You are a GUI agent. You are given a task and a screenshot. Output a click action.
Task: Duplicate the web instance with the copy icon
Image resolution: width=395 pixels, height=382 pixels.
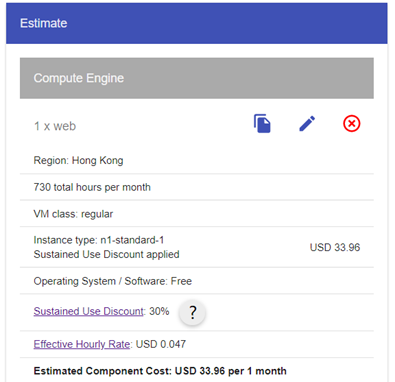point(262,124)
